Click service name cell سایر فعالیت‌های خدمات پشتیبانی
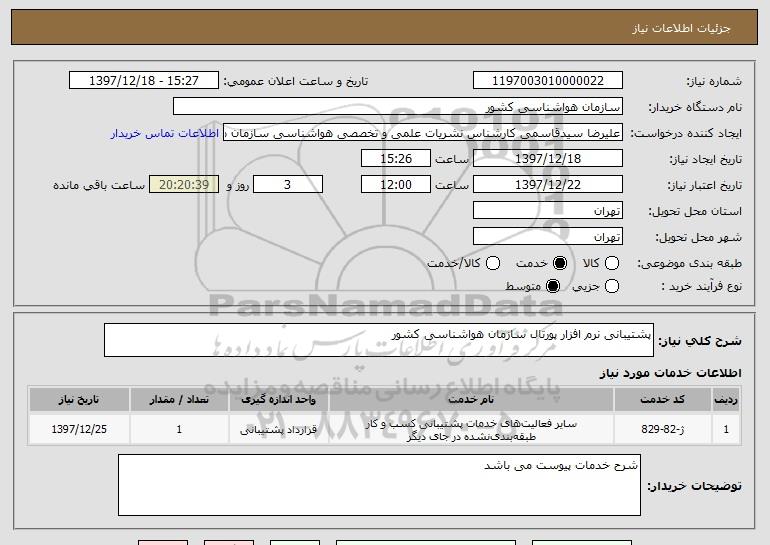The image size is (770, 545). point(471,430)
